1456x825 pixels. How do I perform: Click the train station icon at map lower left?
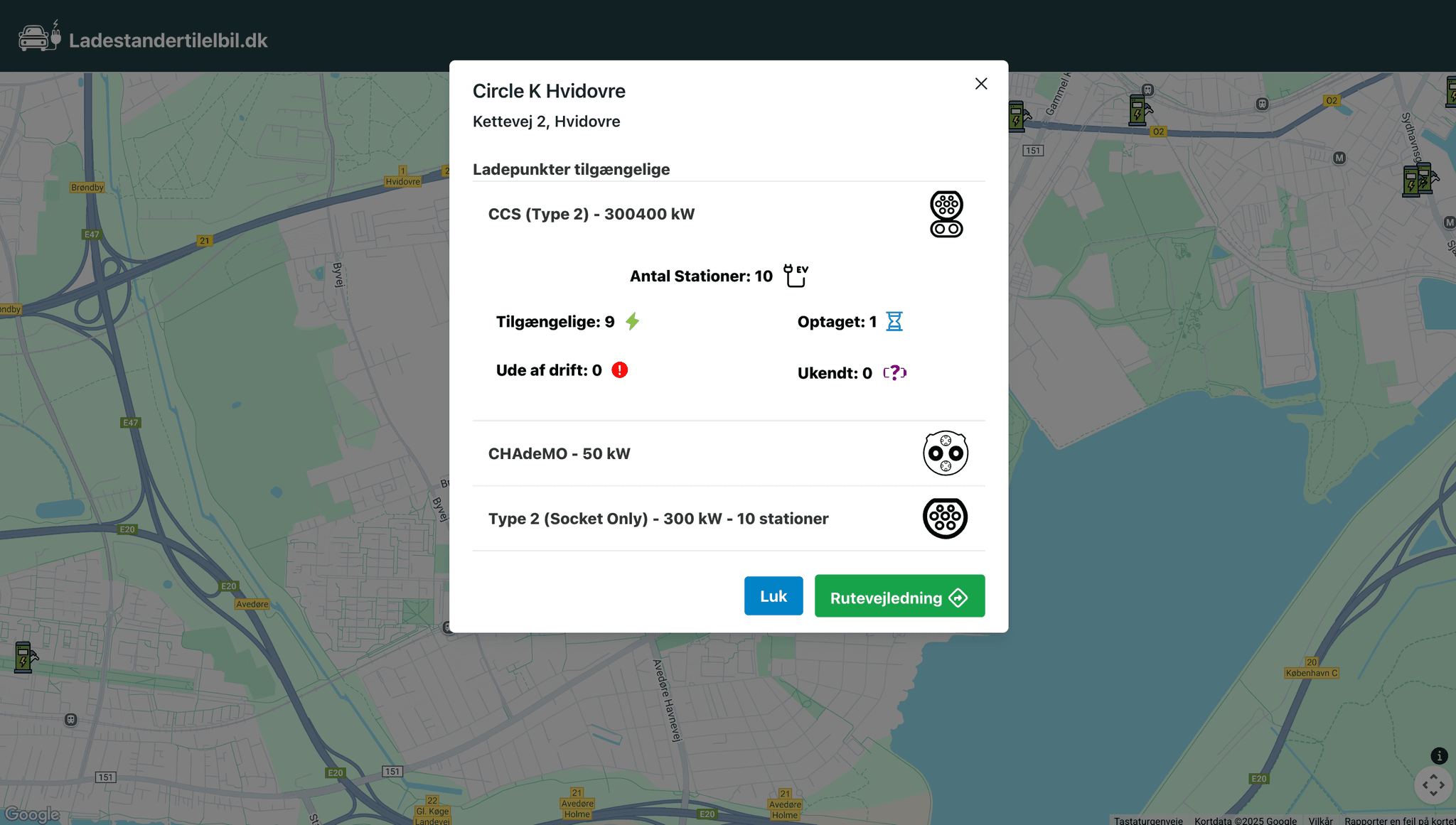coord(70,720)
